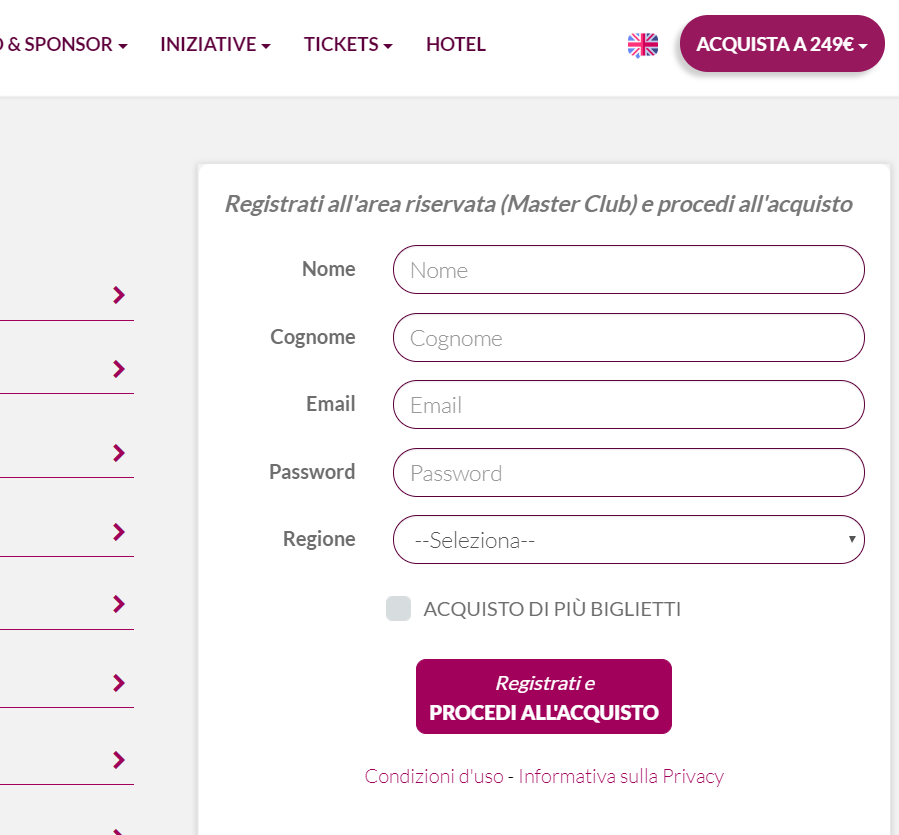
Task: Select the Email input field
Action: pos(628,405)
